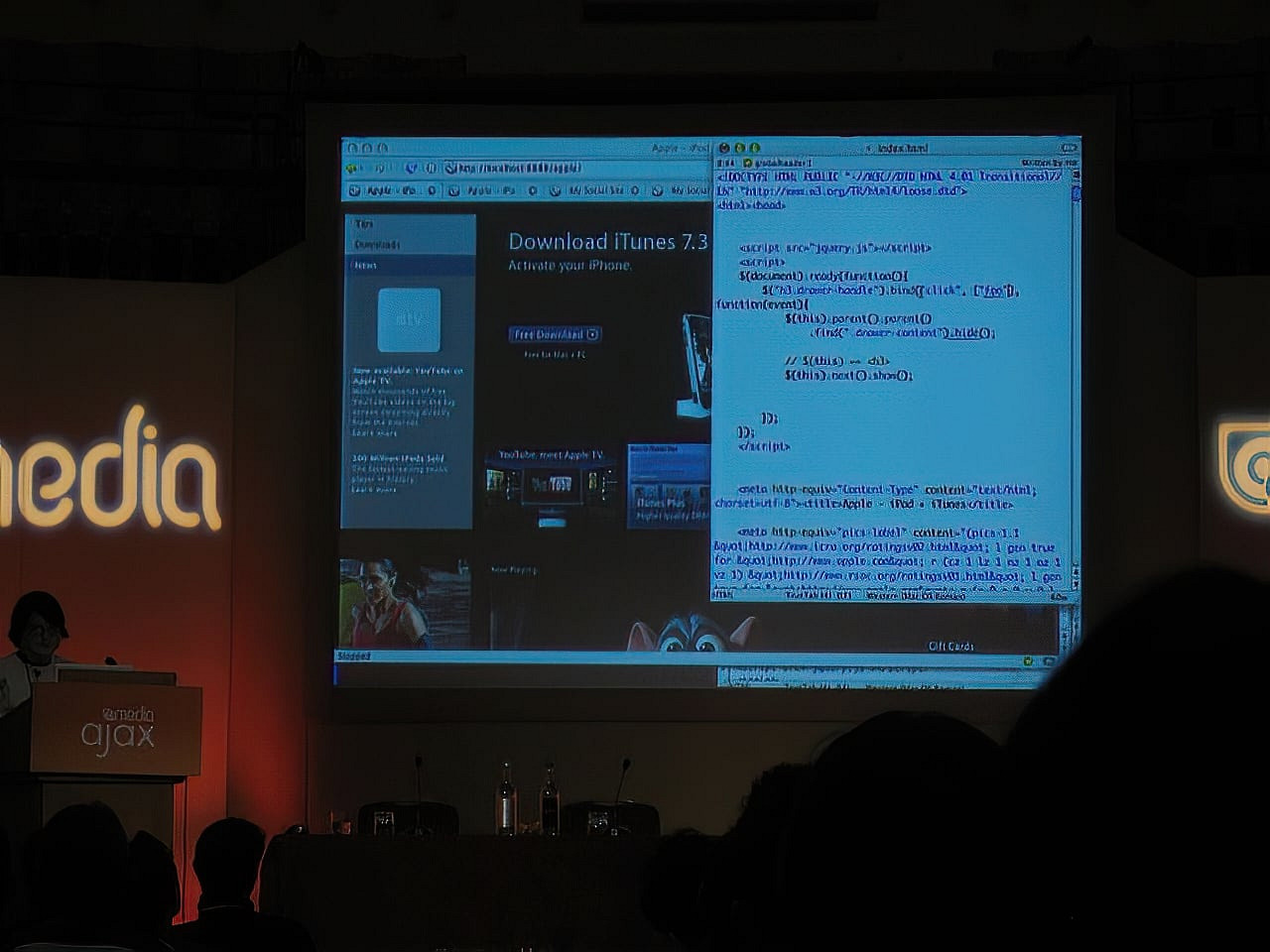Click the Apple TV thumbnail in the sidebar
This screenshot has height=952, width=1270.
pos(409,320)
